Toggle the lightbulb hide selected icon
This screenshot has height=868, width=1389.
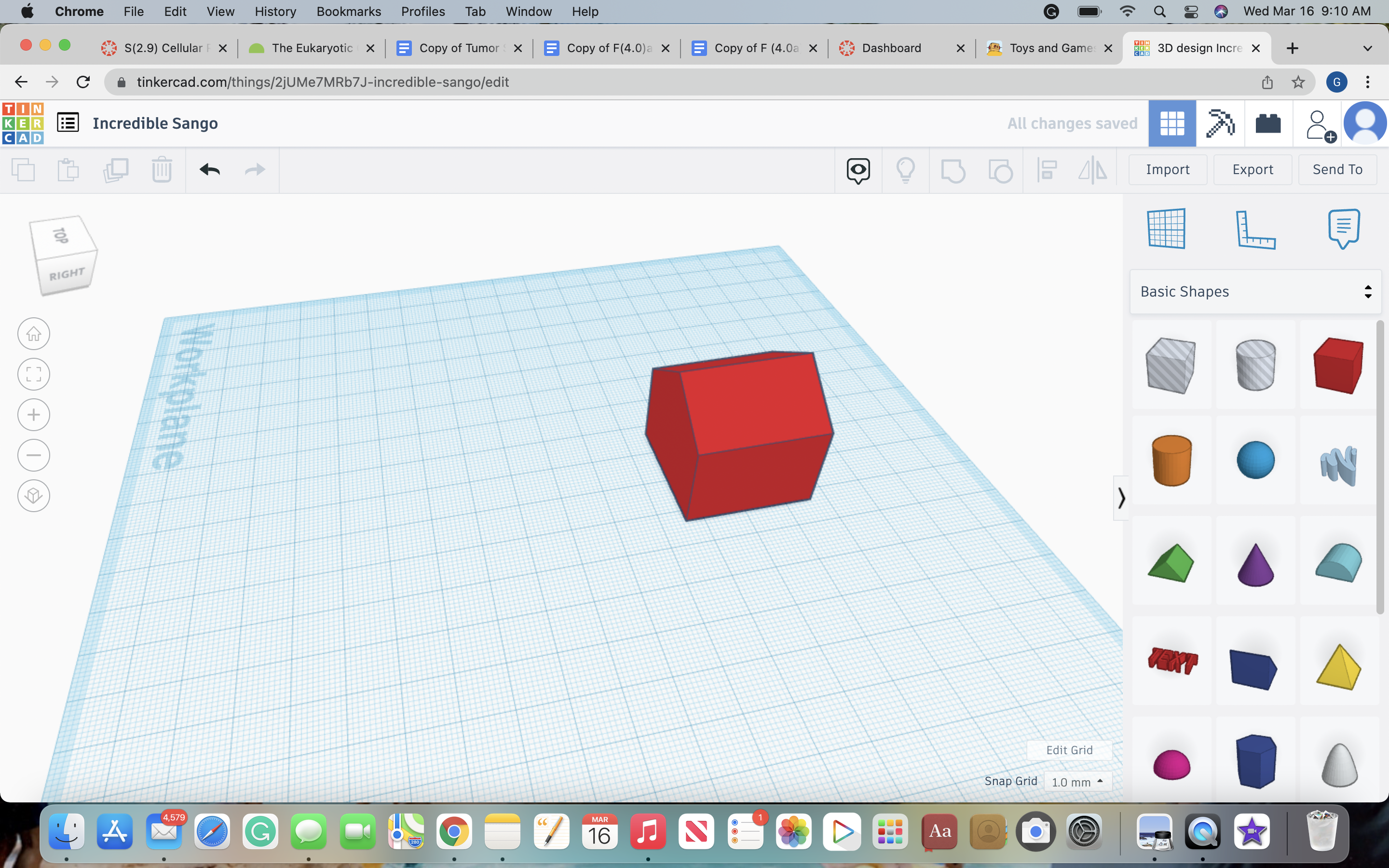tap(905, 171)
